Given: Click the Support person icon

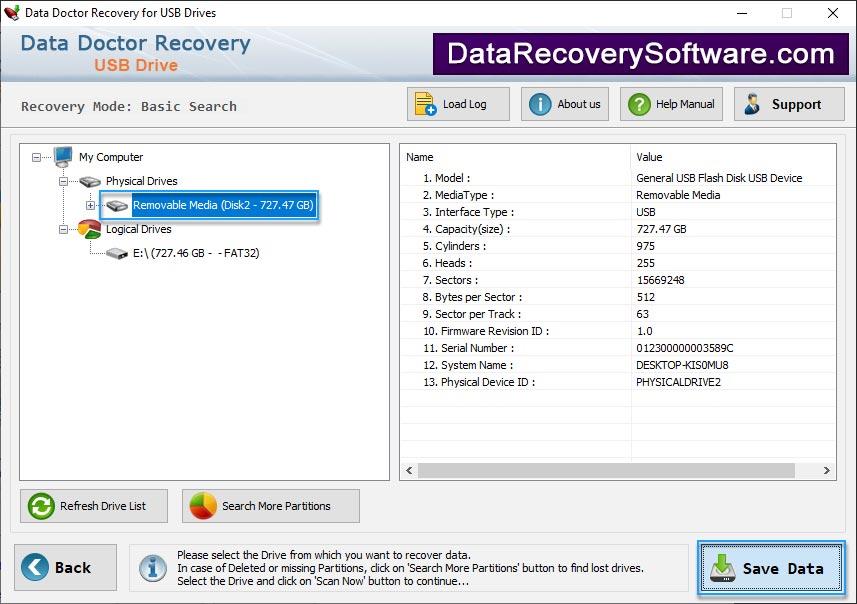Looking at the screenshot, I should tap(752, 104).
